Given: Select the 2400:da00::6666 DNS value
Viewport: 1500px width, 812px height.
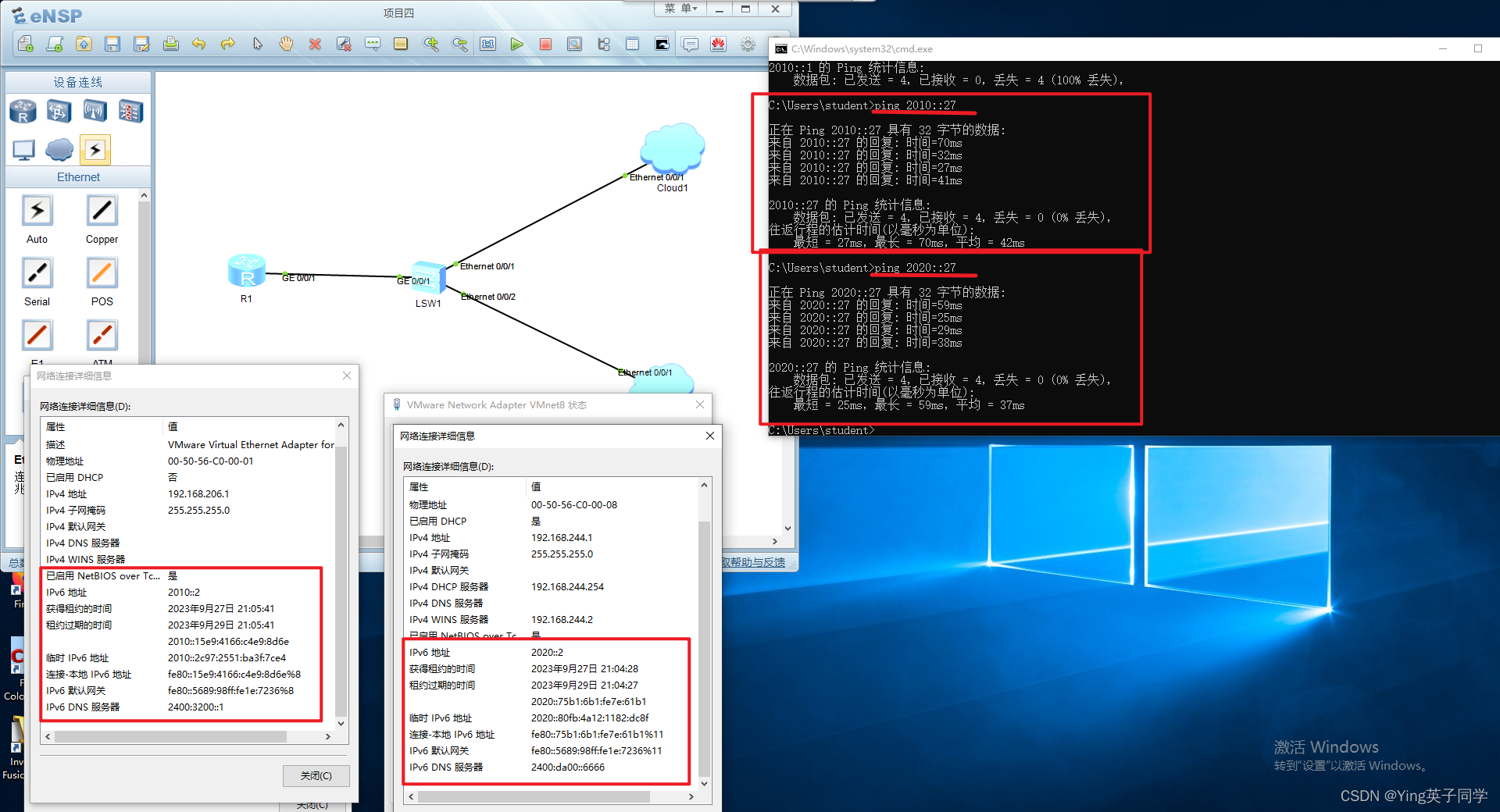Looking at the screenshot, I should point(568,767).
